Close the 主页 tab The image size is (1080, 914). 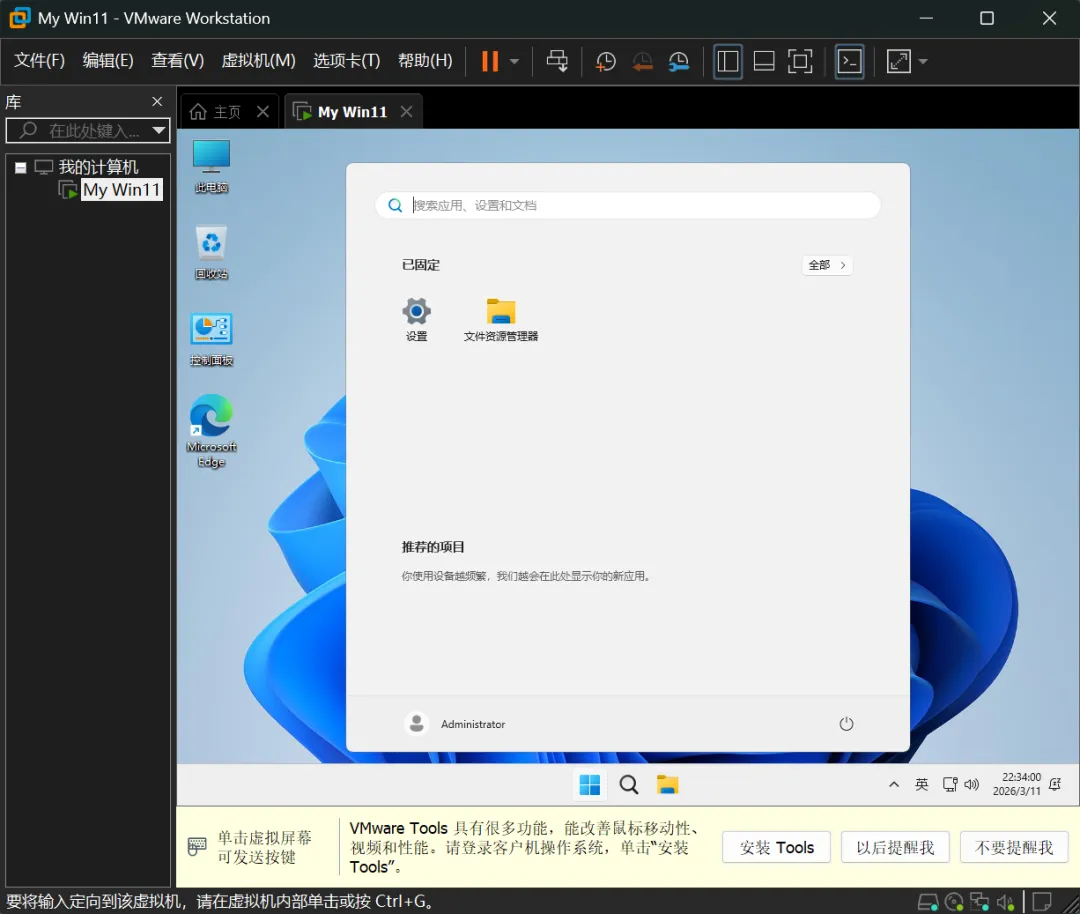tap(263, 112)
